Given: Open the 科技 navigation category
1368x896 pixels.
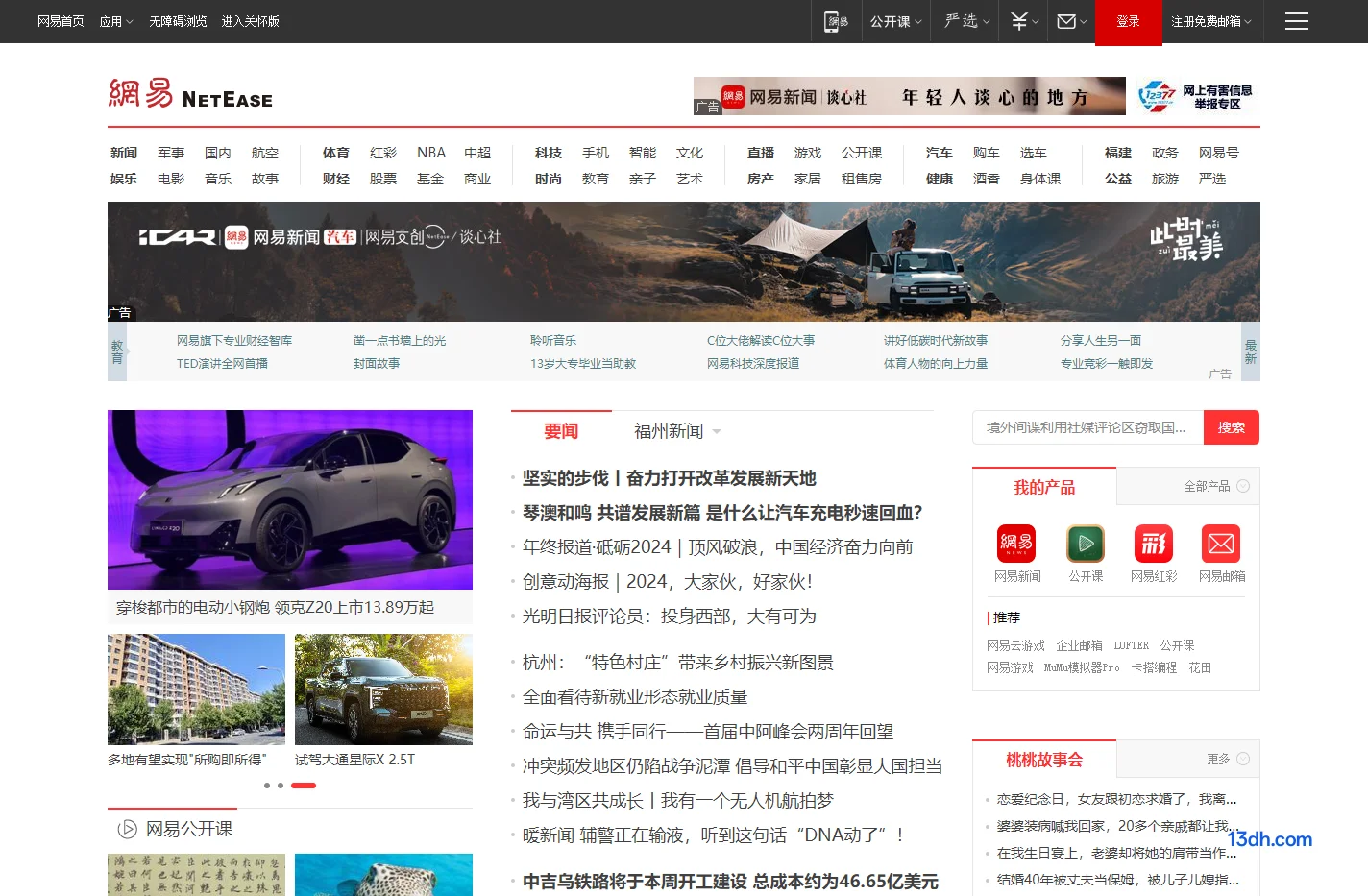Looking at the screenshot, I should point(549,153).
